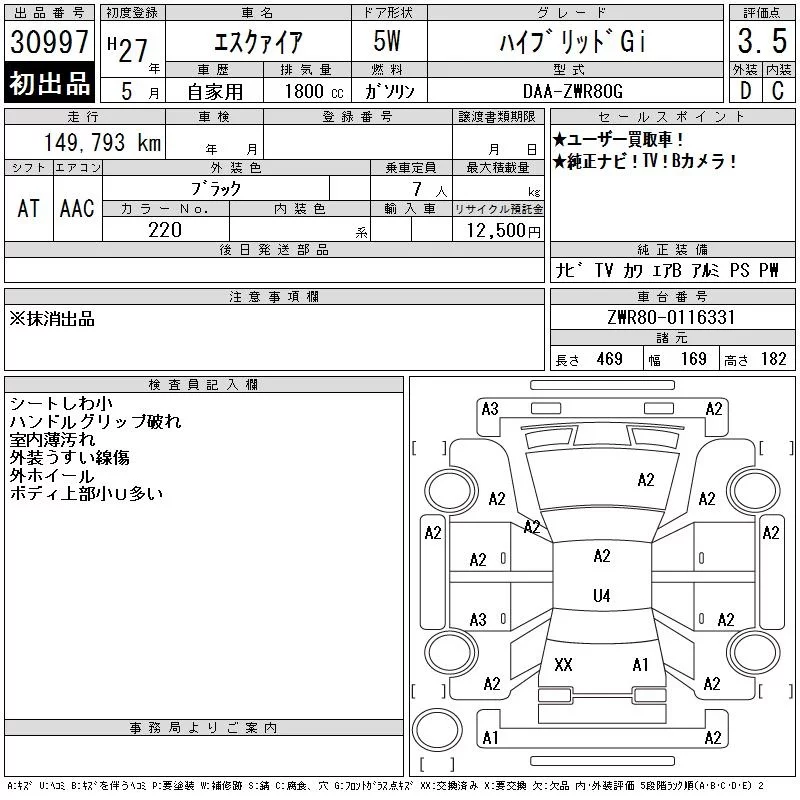The width and height of the screenshot is (800, 800).
Task: Click the evaluation score 3.5
Action: point(762,41)
